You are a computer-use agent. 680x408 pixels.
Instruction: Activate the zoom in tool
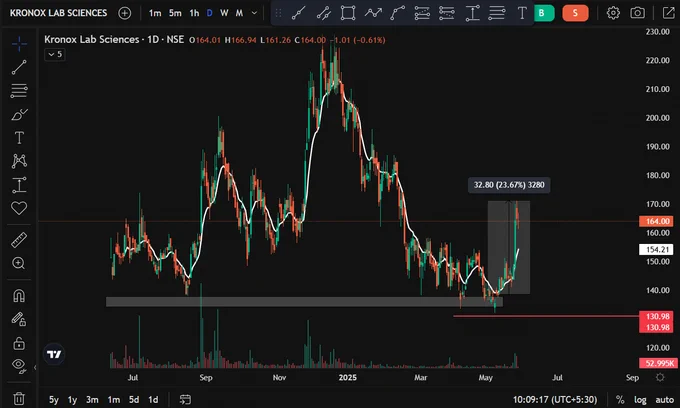19,263
